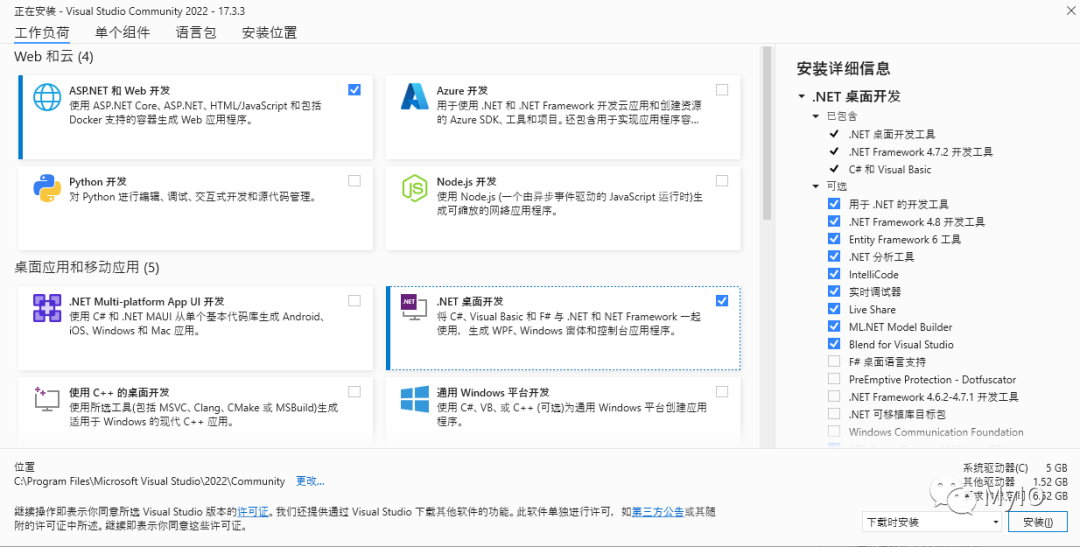The image size is (1080, 547).
Task: Check the Node.js 开发 workload checkbox
Action: click(x=722, y=180)
